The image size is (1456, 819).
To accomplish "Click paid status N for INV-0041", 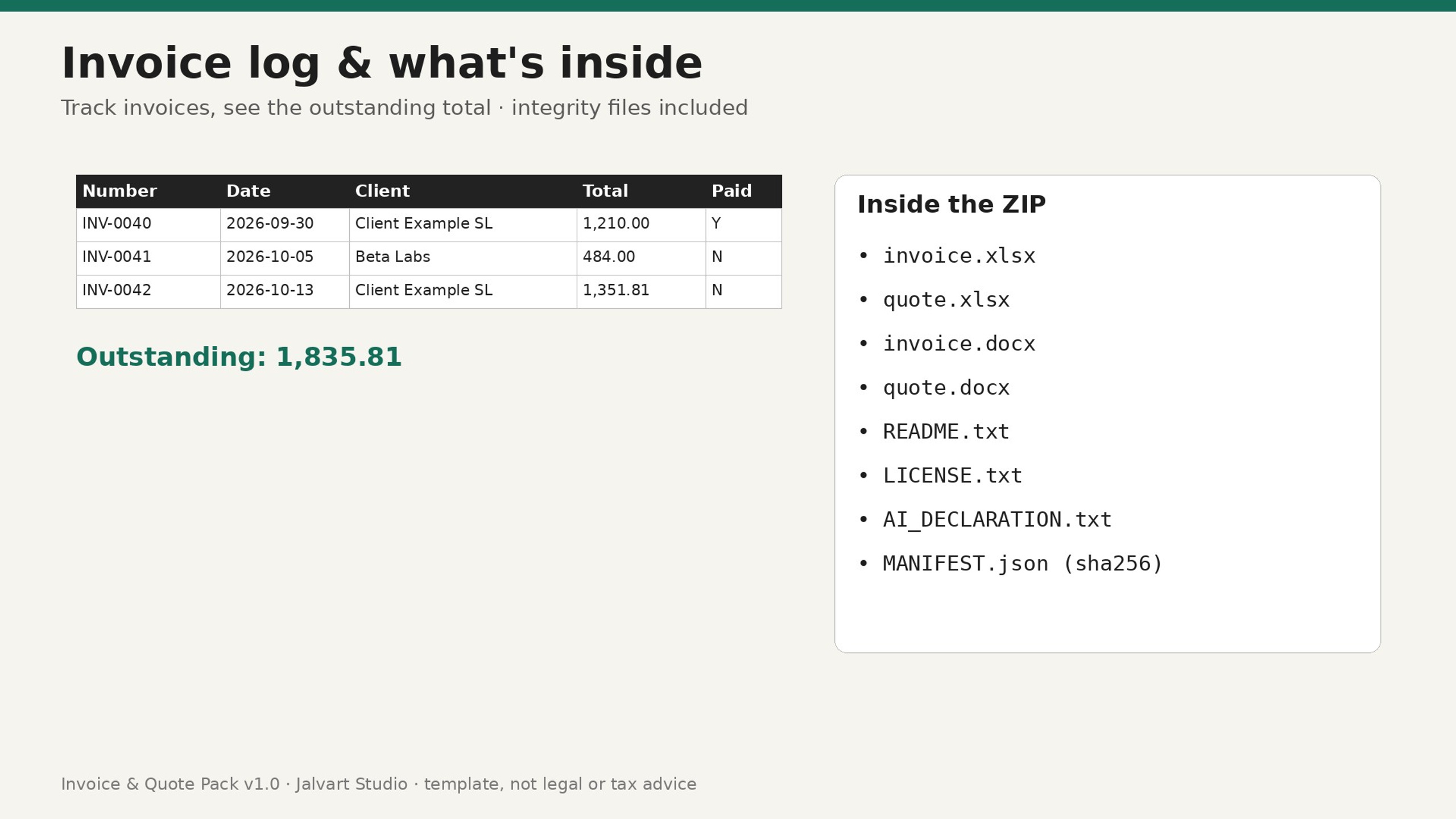I will [717, 257].
